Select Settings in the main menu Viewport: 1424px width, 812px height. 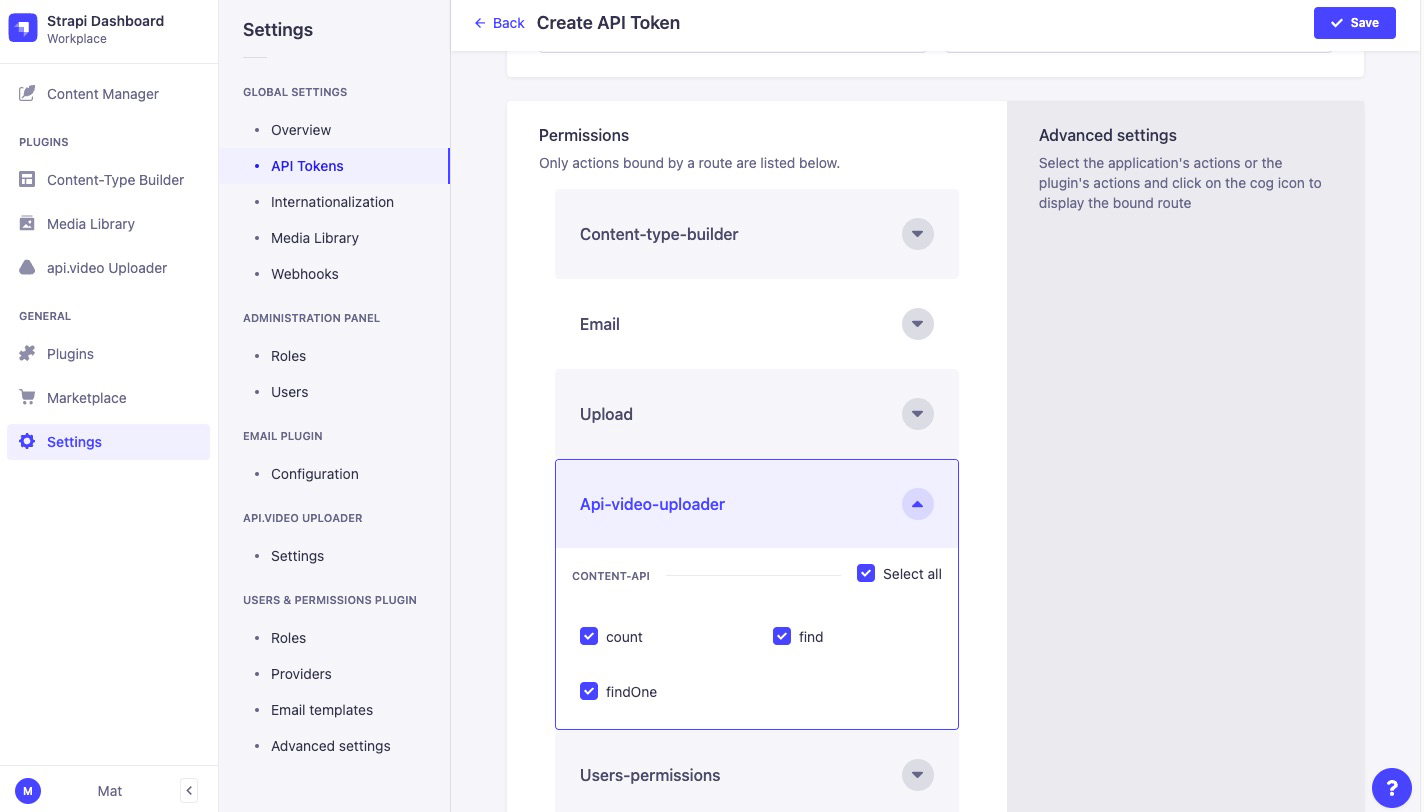tap(108, 442)
